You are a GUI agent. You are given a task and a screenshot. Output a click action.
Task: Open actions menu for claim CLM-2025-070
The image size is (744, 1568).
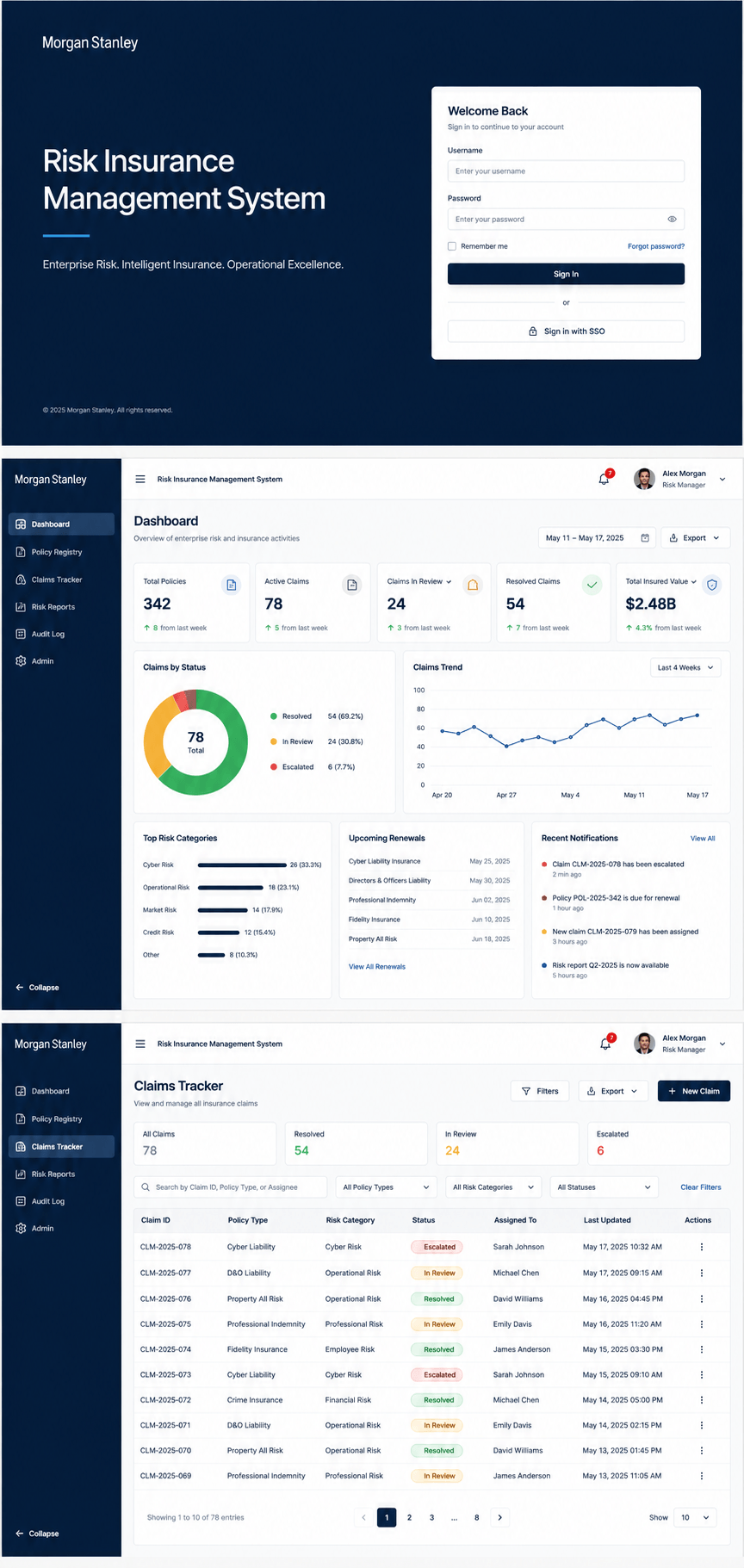[702, 1451]
